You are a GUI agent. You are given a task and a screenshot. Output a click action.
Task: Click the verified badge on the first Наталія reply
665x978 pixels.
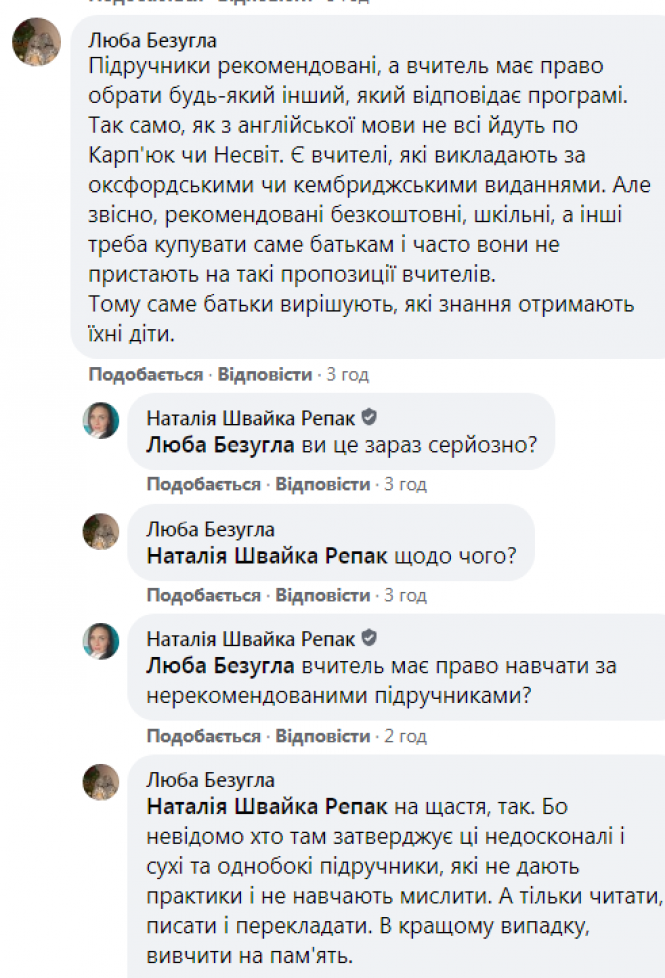pyautogui.click(x=369, y=417)
